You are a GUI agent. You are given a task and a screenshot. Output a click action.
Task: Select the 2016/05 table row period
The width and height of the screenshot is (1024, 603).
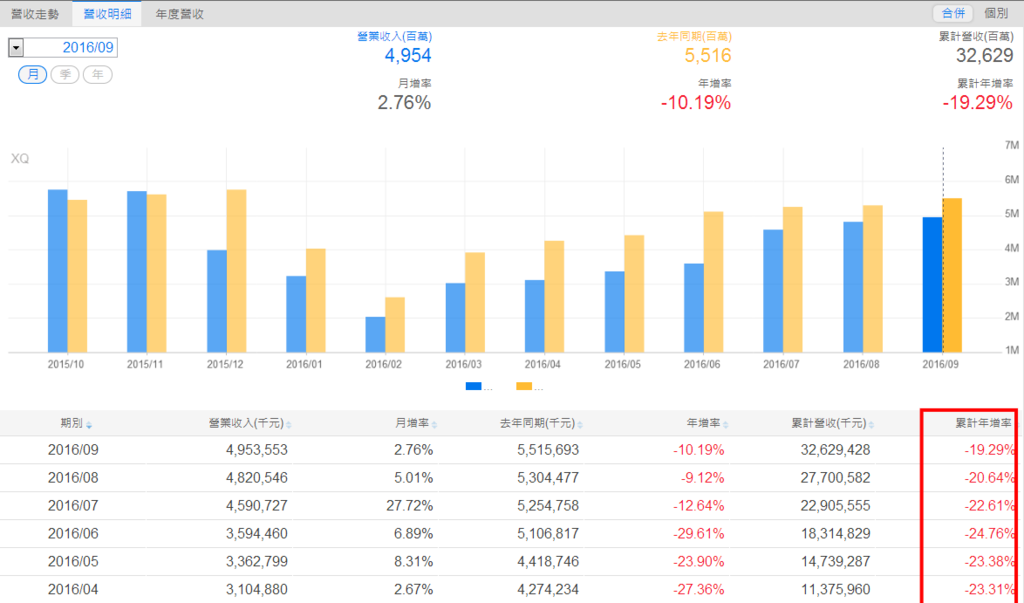[x=73, y=562]
